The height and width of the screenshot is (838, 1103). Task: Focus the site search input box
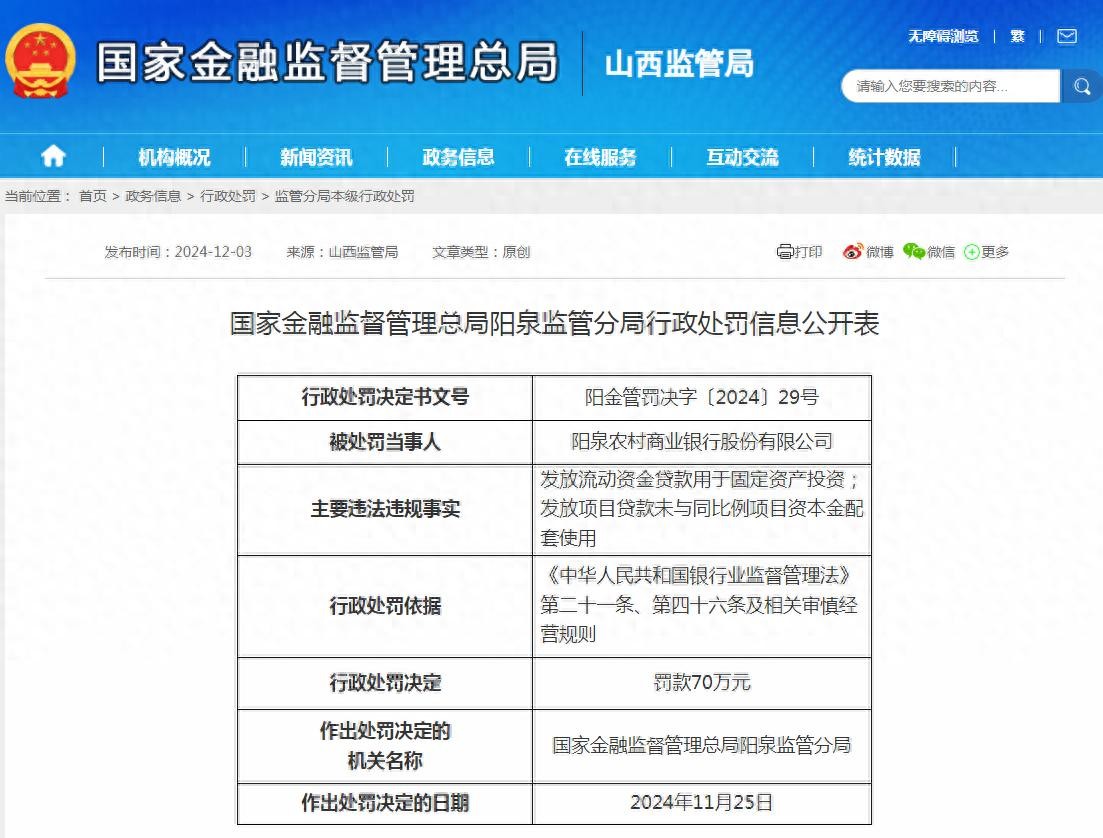tap(948, 87)
